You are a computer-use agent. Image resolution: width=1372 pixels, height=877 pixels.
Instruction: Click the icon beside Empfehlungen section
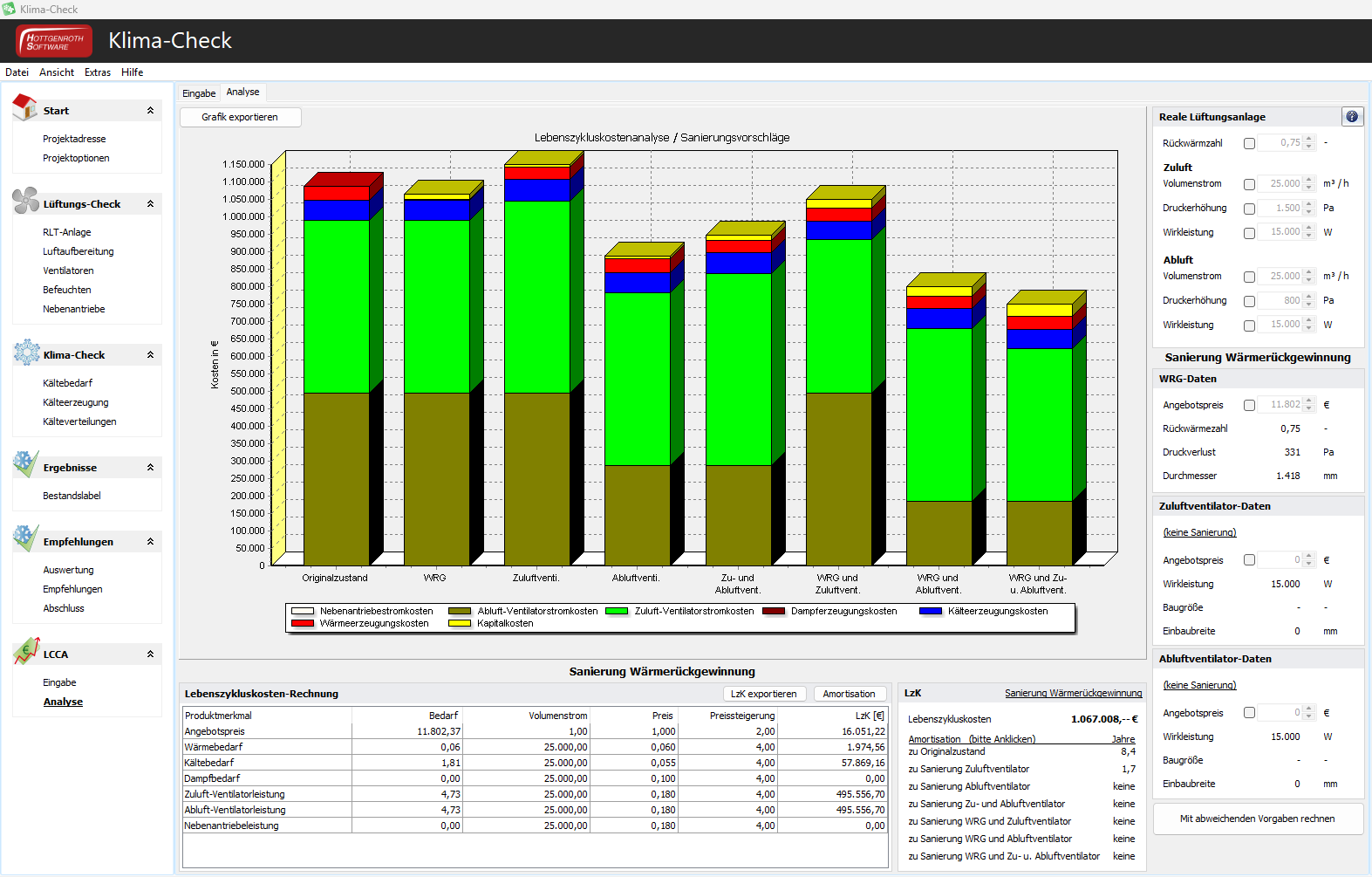click(x=25, y=538)
